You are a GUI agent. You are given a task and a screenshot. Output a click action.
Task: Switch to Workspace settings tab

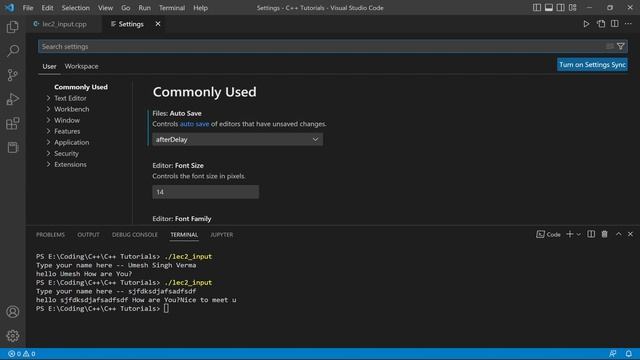tap(81, 66)
